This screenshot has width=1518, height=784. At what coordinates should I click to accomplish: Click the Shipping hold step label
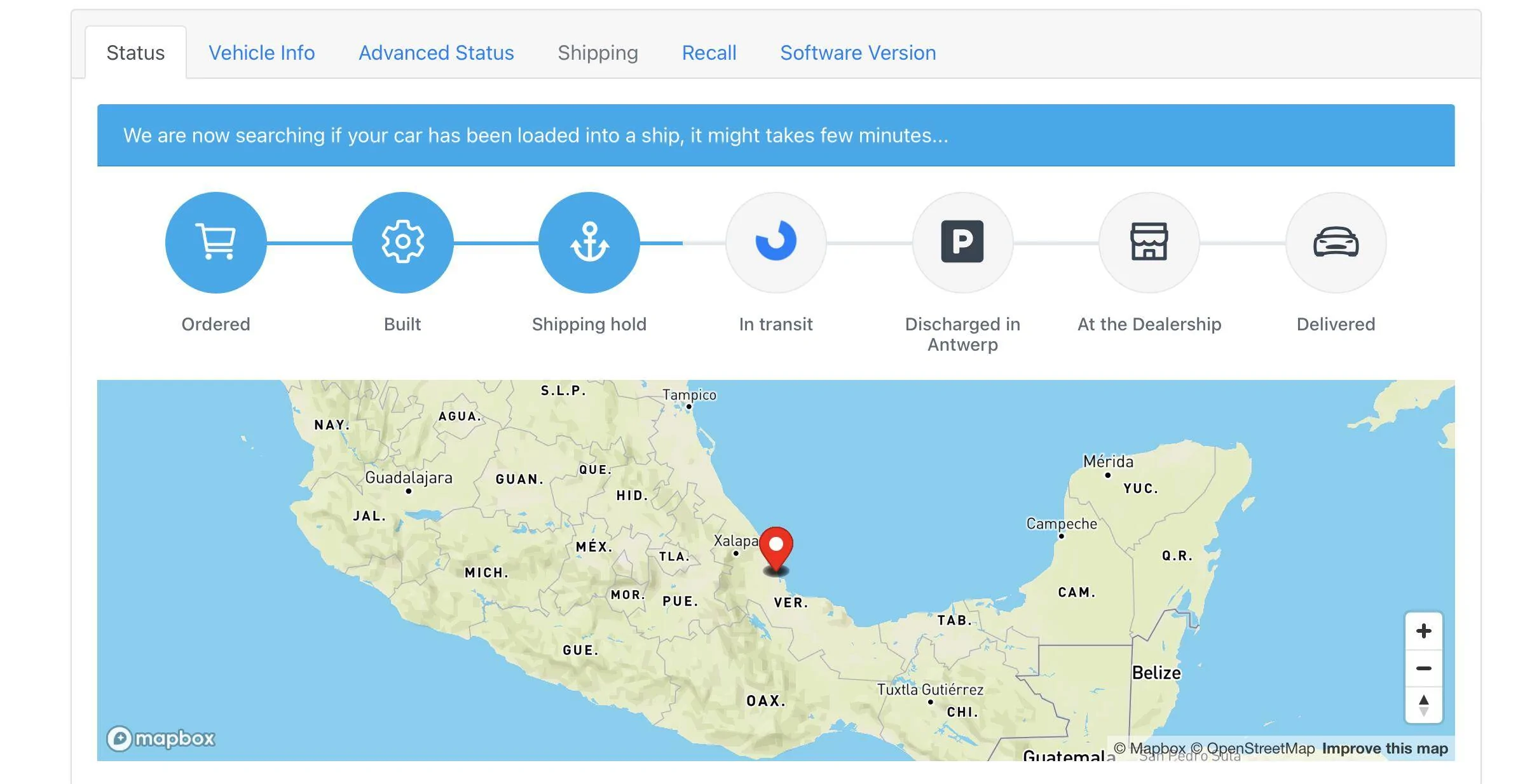(x=589, y=324)
